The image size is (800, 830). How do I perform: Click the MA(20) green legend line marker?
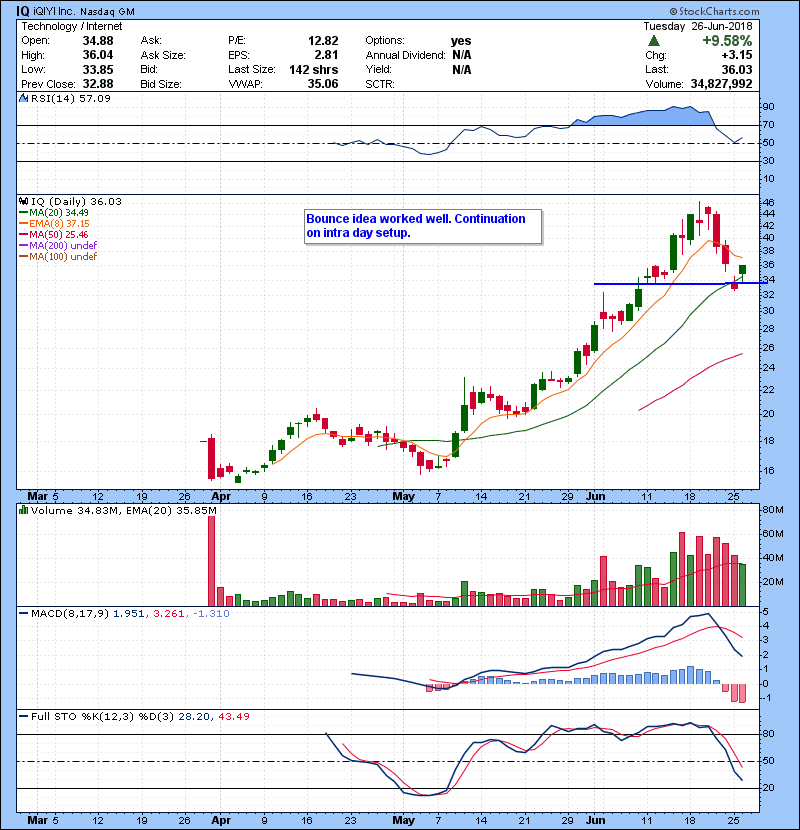pos(24,212)
